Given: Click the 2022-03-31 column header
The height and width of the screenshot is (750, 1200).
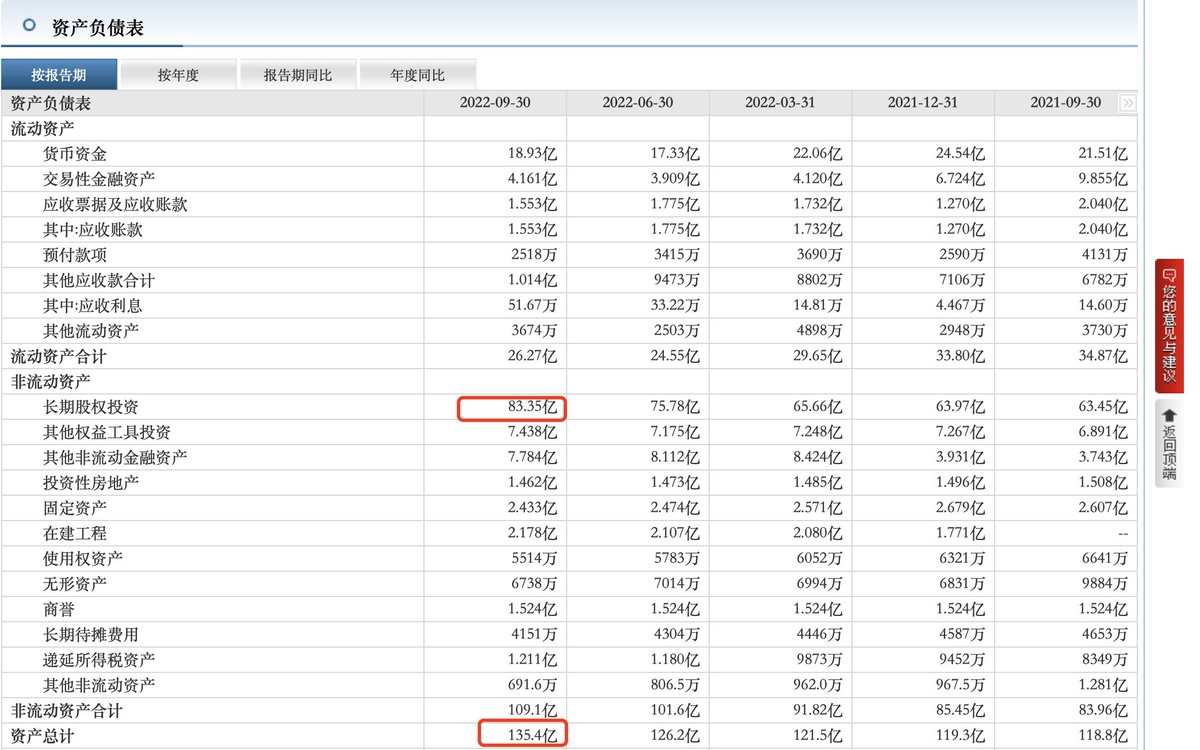Looking at the screenshot, I should 781,103.
